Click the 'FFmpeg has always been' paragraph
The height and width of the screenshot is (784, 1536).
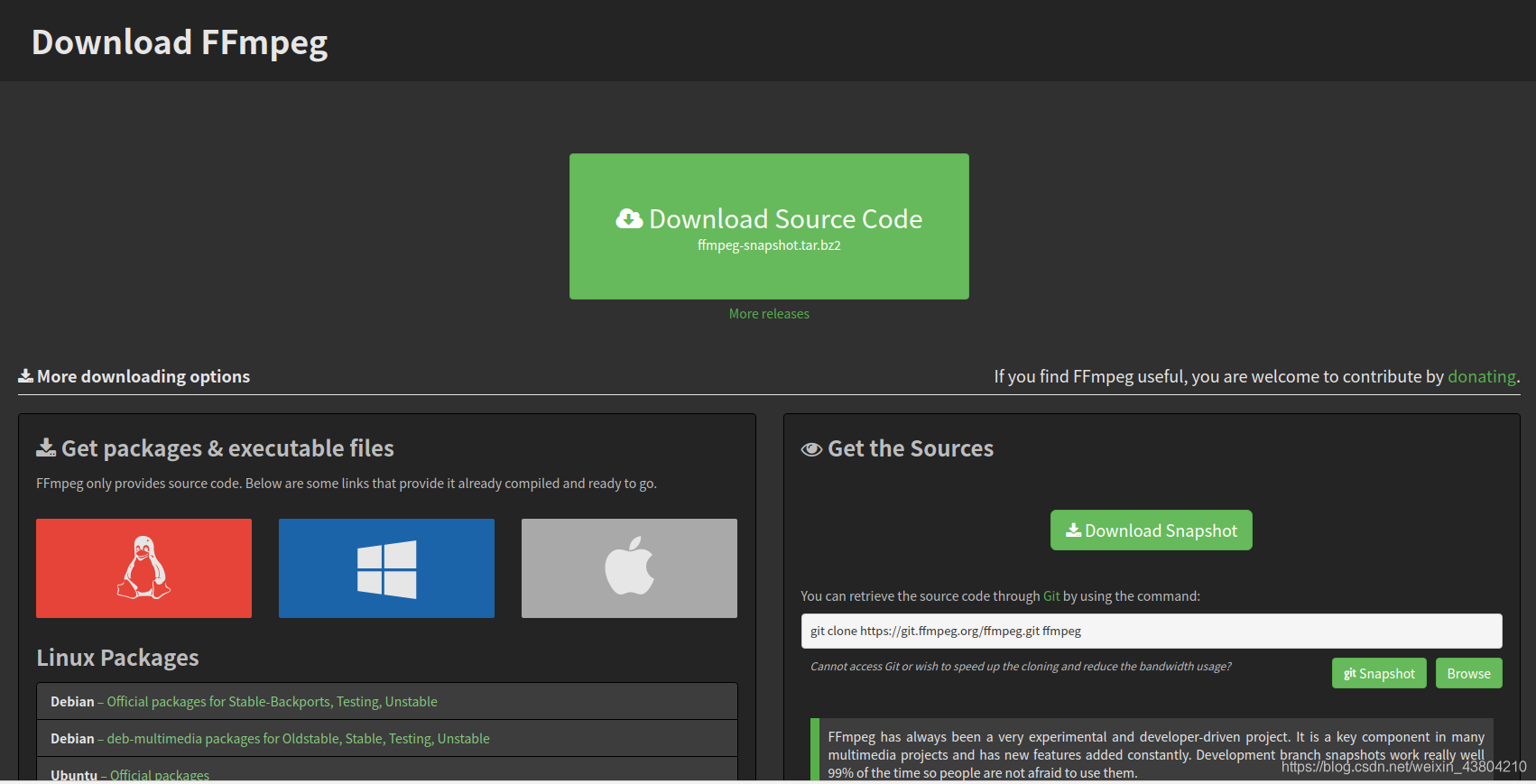click(1156, 754)
